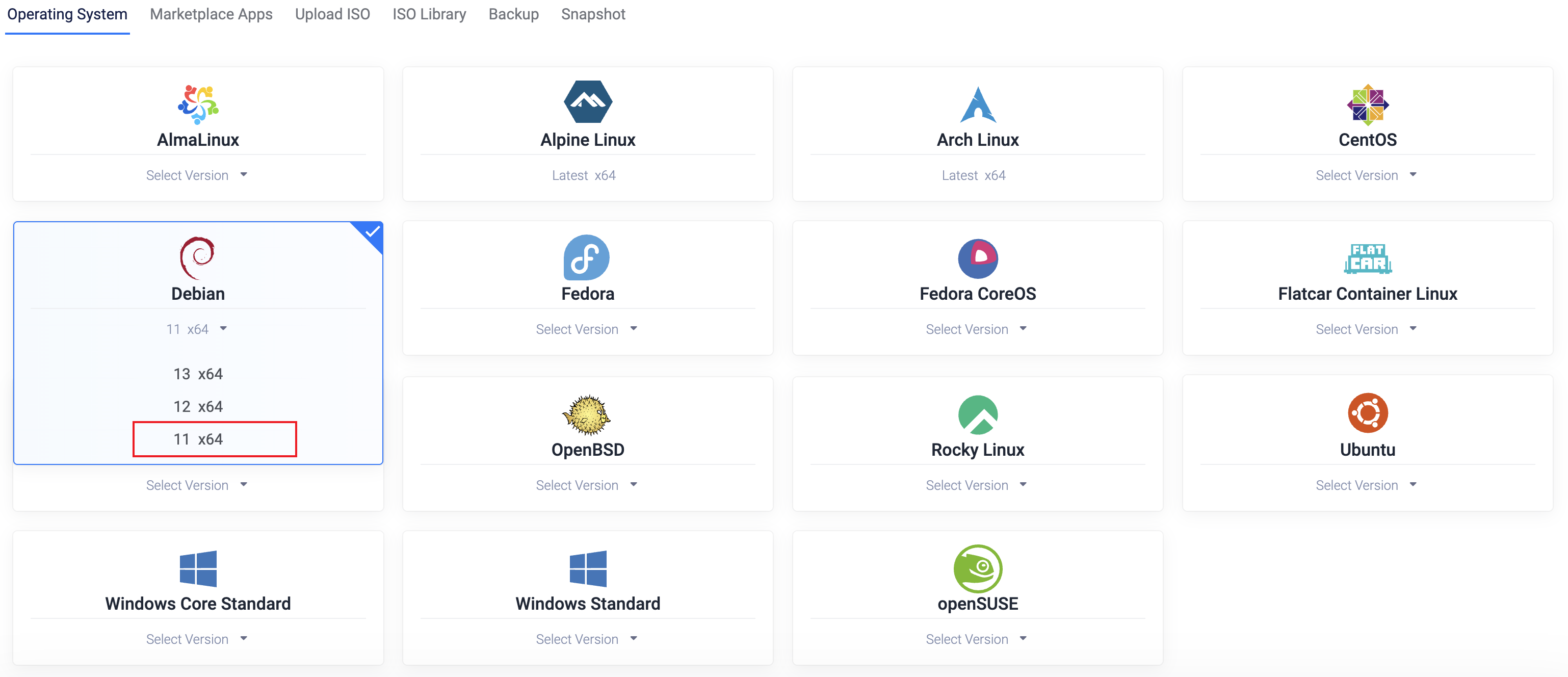1568x677 pixels.
Task: Select Debian 12 x64 from list
Action: tap(198, 407)
